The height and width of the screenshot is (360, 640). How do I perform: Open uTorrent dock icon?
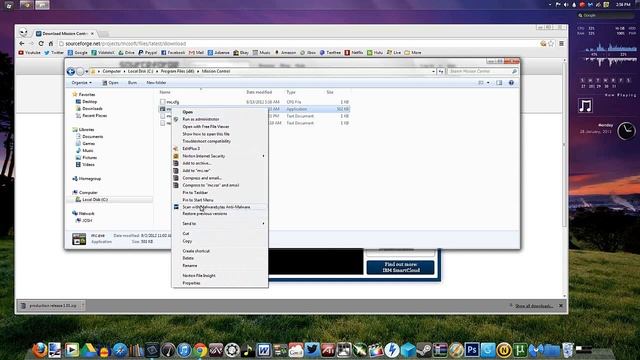tap(520, 350)
